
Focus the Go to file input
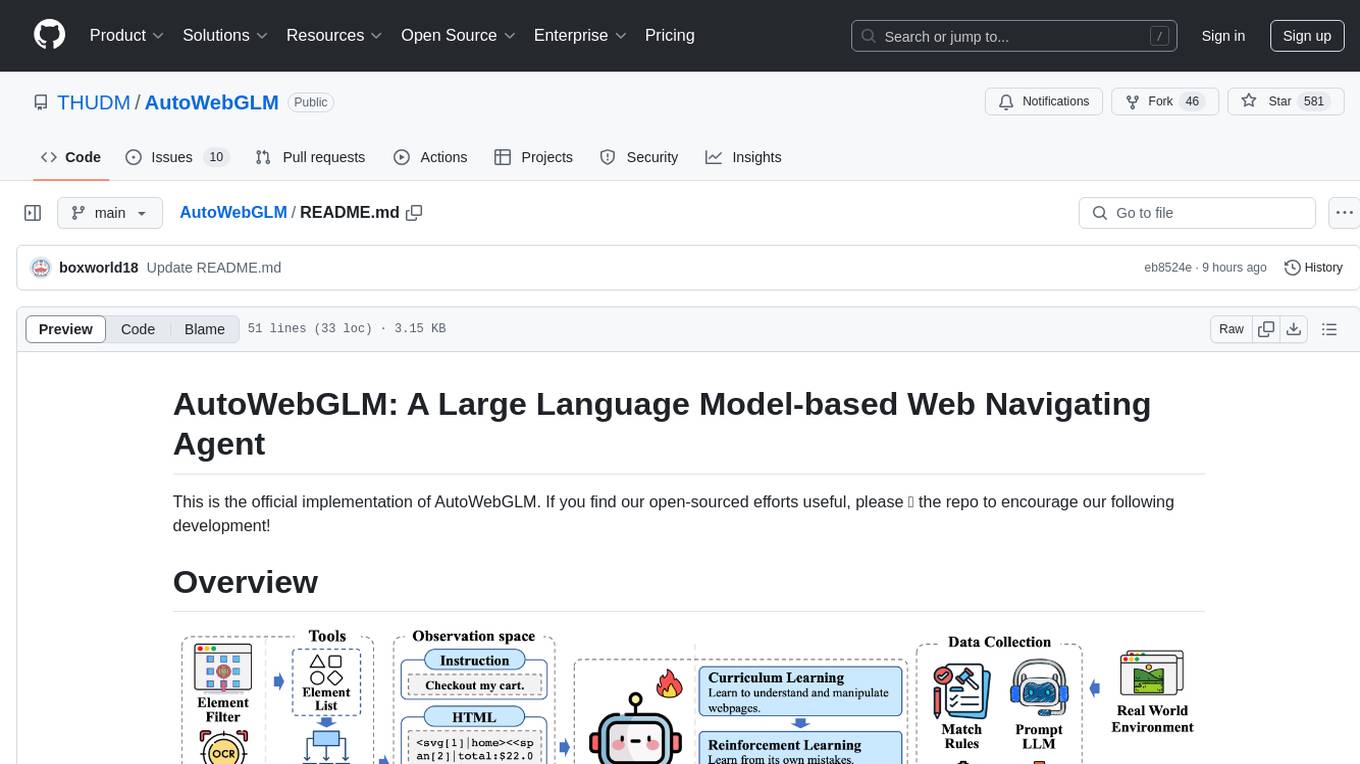[1197, 213]
